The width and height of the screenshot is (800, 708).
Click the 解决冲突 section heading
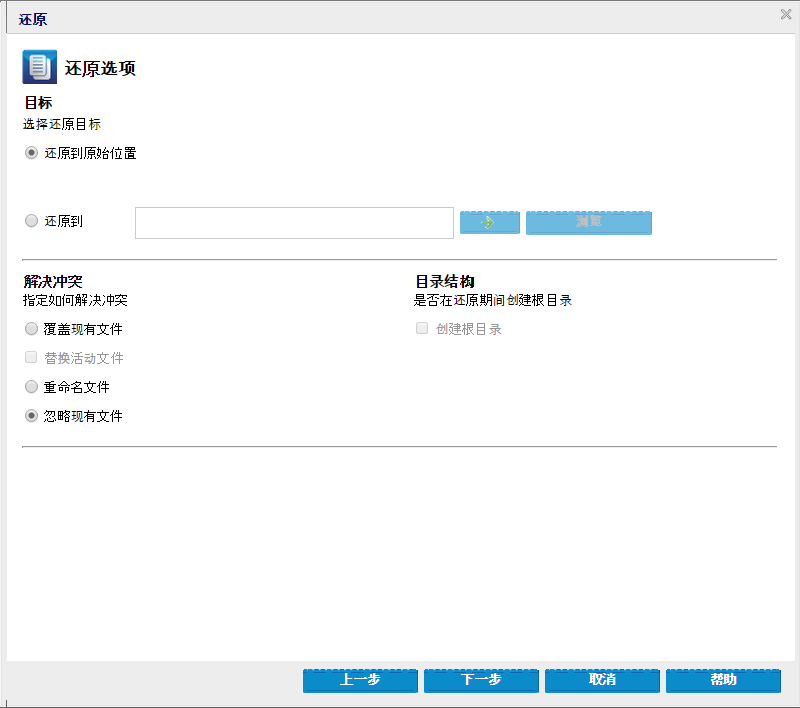coord(53,282)
